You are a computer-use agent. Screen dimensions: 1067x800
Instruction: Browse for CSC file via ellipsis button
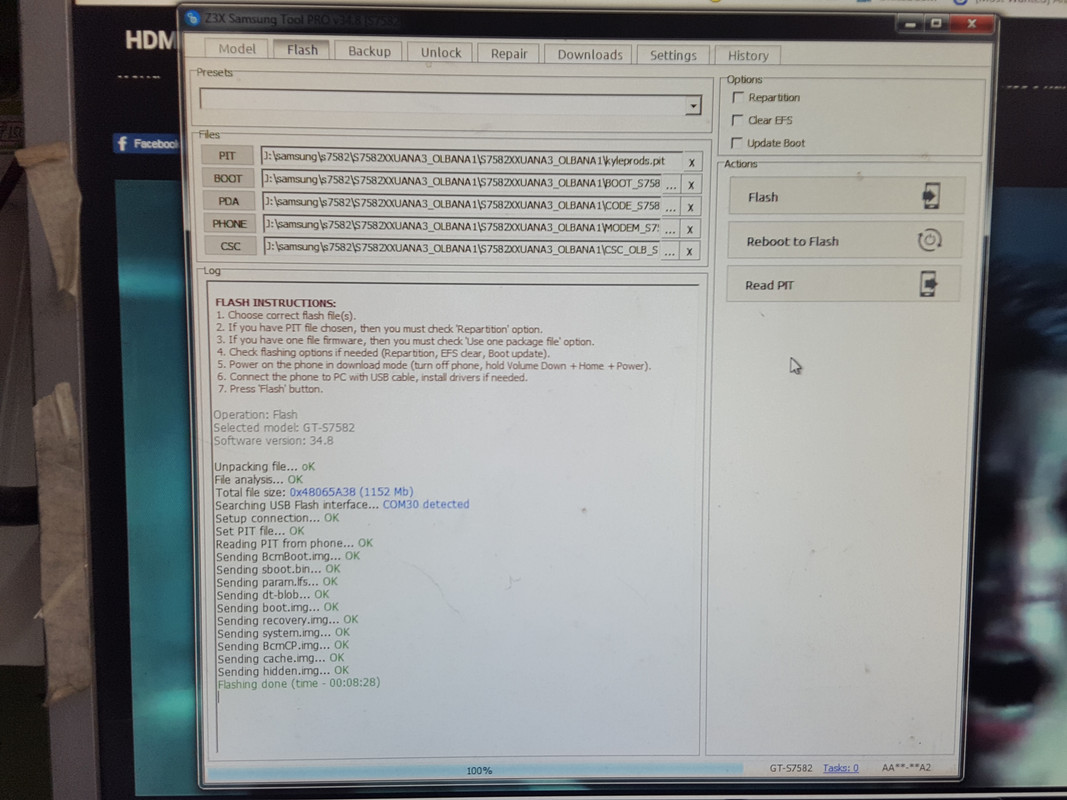670,252
